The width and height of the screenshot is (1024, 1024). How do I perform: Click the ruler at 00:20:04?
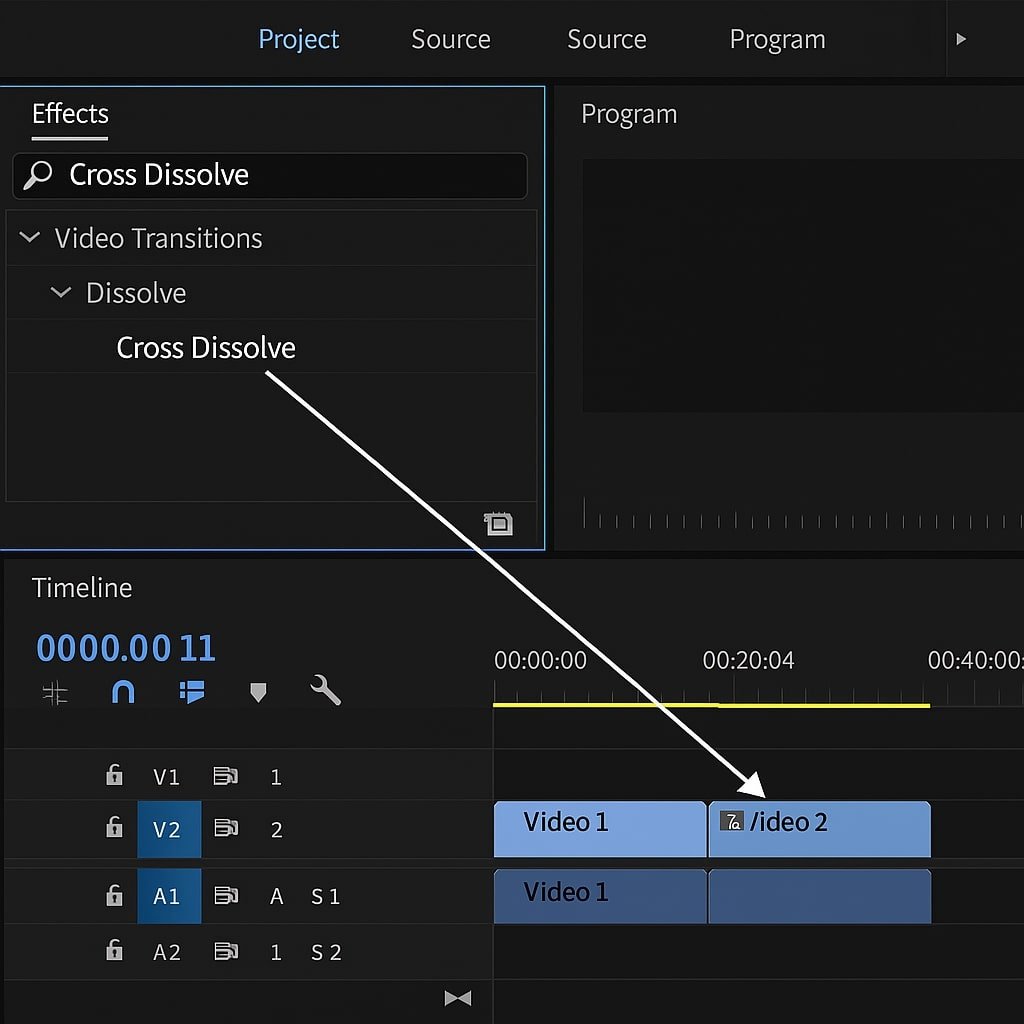coord(748,660)
